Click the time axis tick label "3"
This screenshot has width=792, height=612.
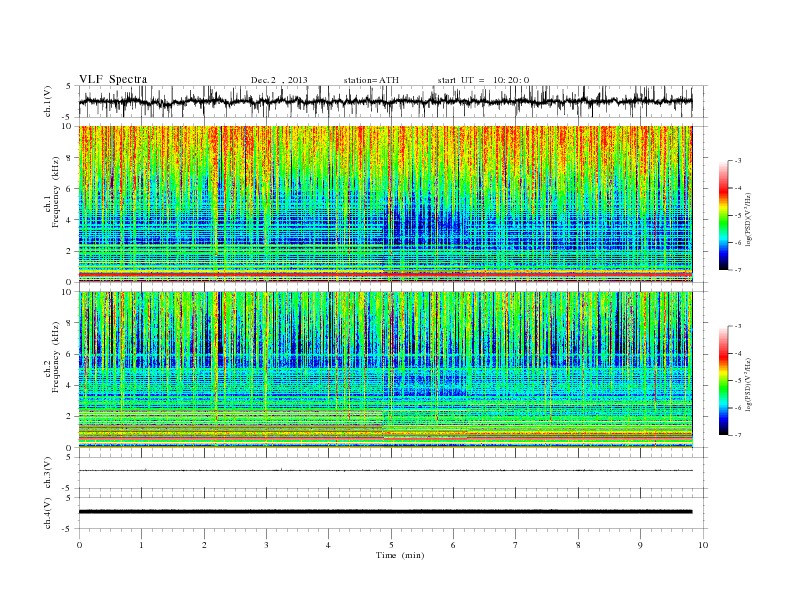click(266, 545)
